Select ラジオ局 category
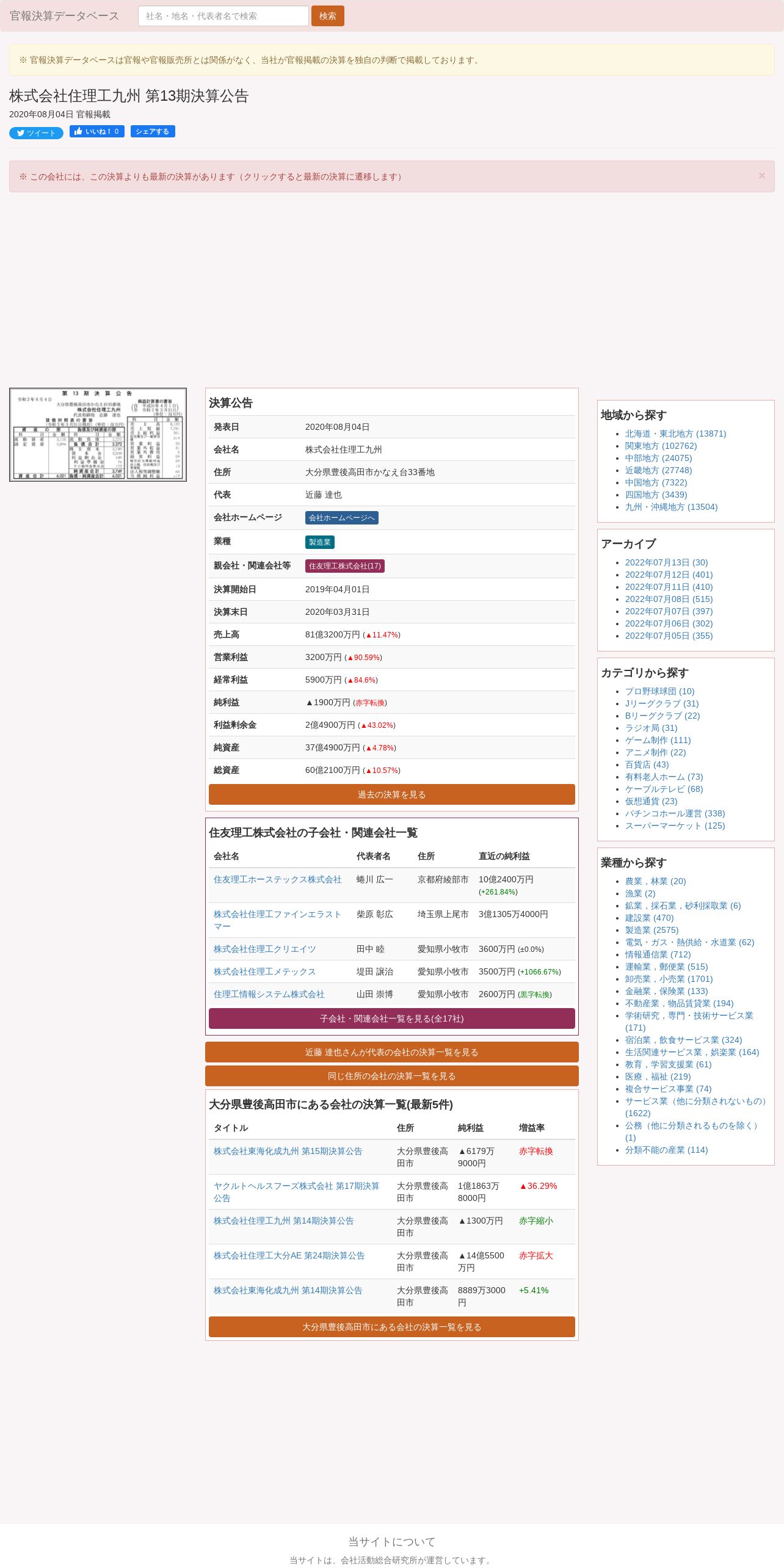The image size is (784, 1568). coord(651,728)
